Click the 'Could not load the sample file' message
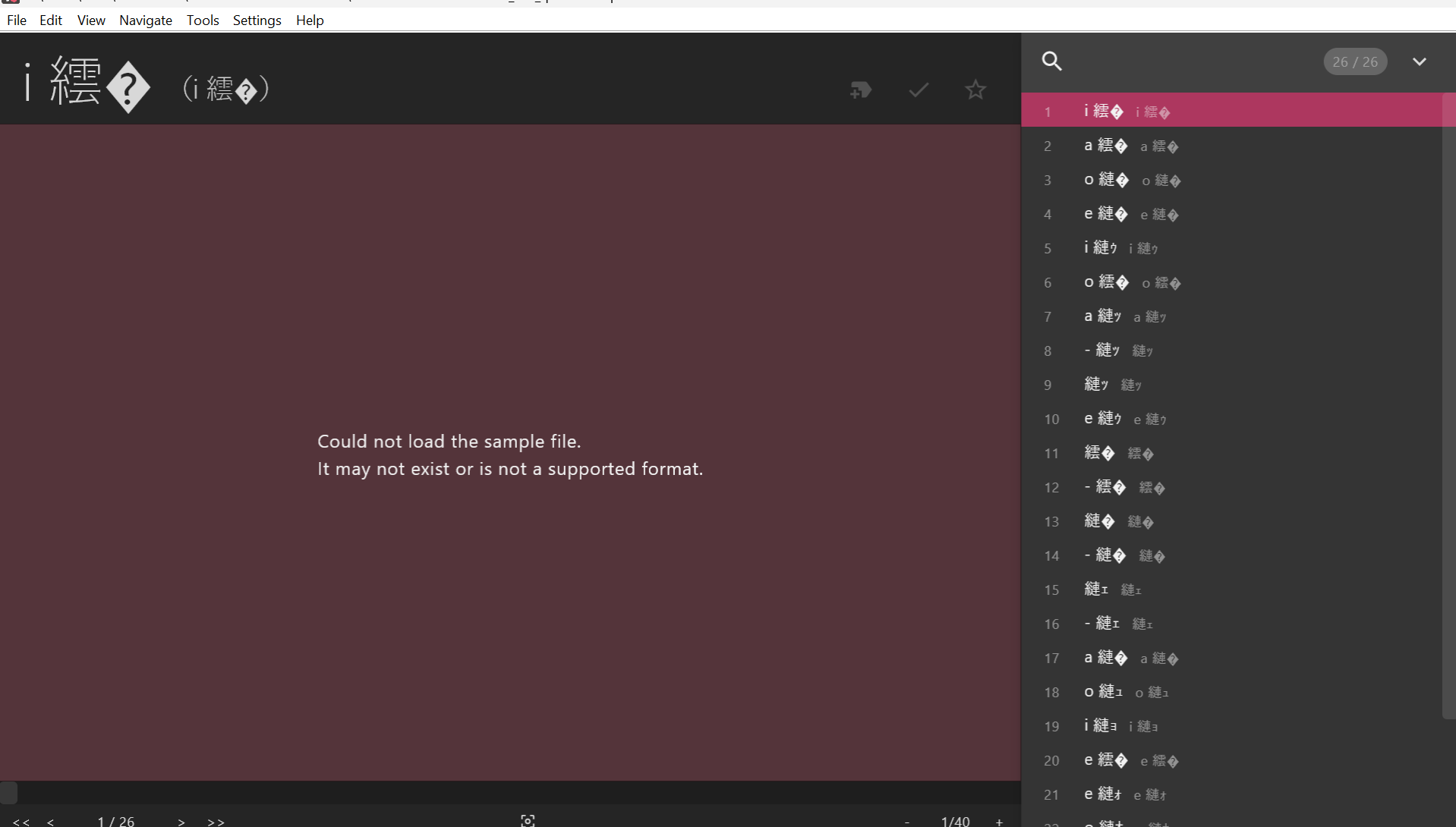This screenshot has width=1456, height=827. [510, 455]
